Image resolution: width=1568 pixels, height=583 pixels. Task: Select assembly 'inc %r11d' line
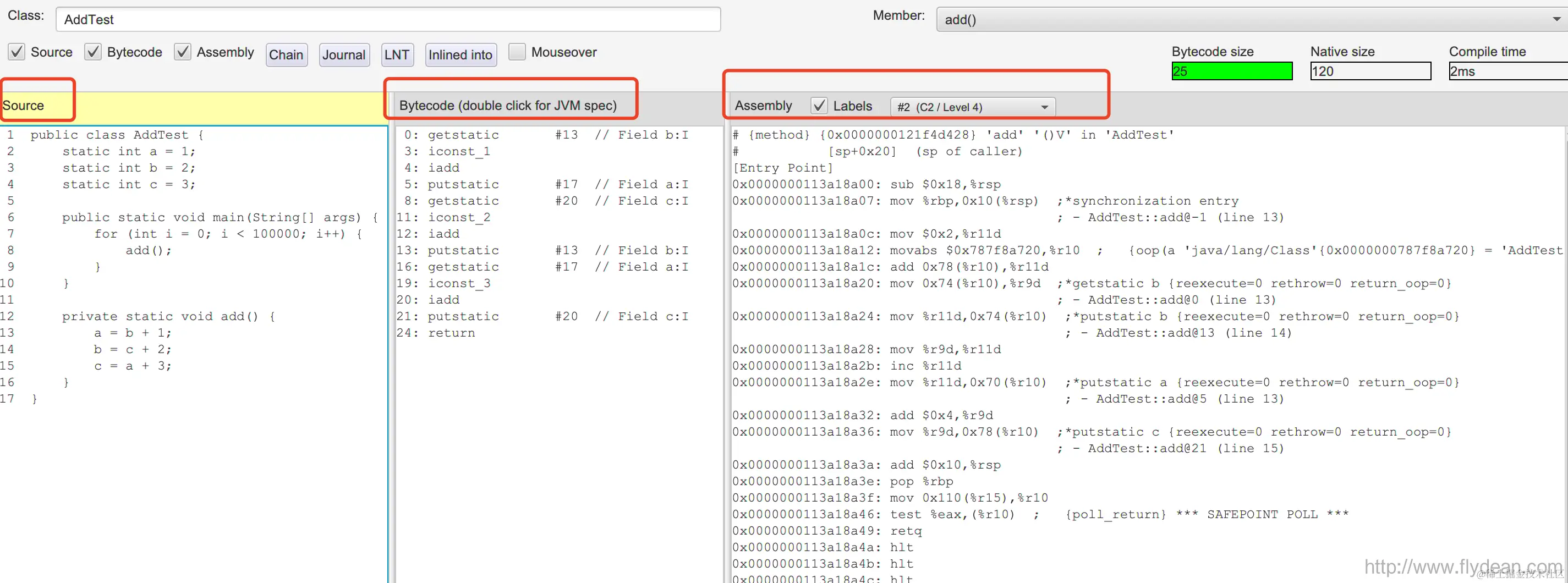[847, 366]
